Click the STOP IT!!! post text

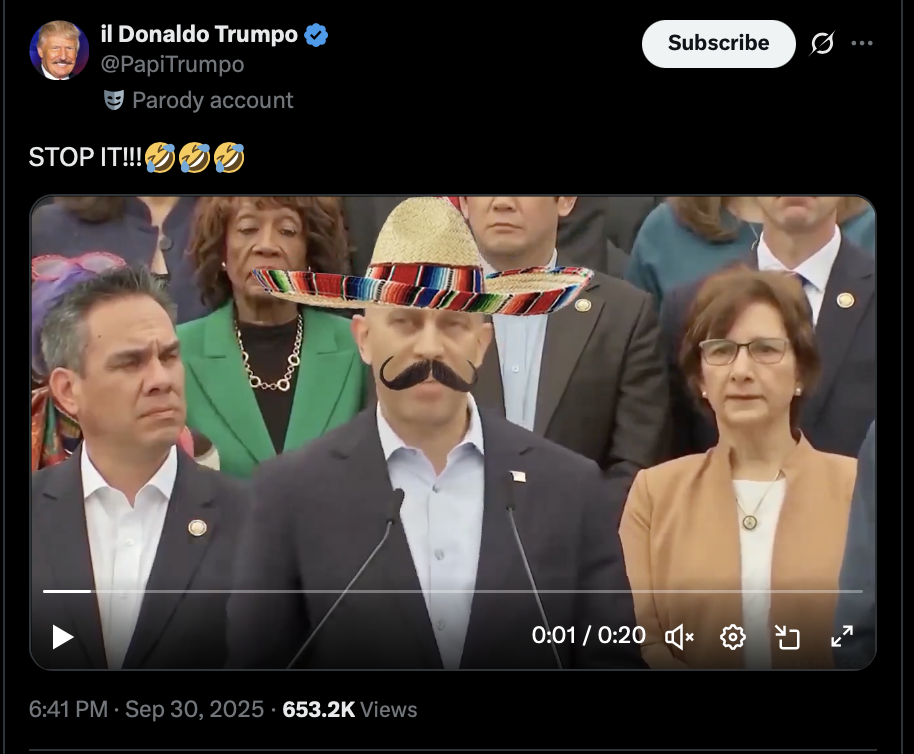tap(84, 157)
